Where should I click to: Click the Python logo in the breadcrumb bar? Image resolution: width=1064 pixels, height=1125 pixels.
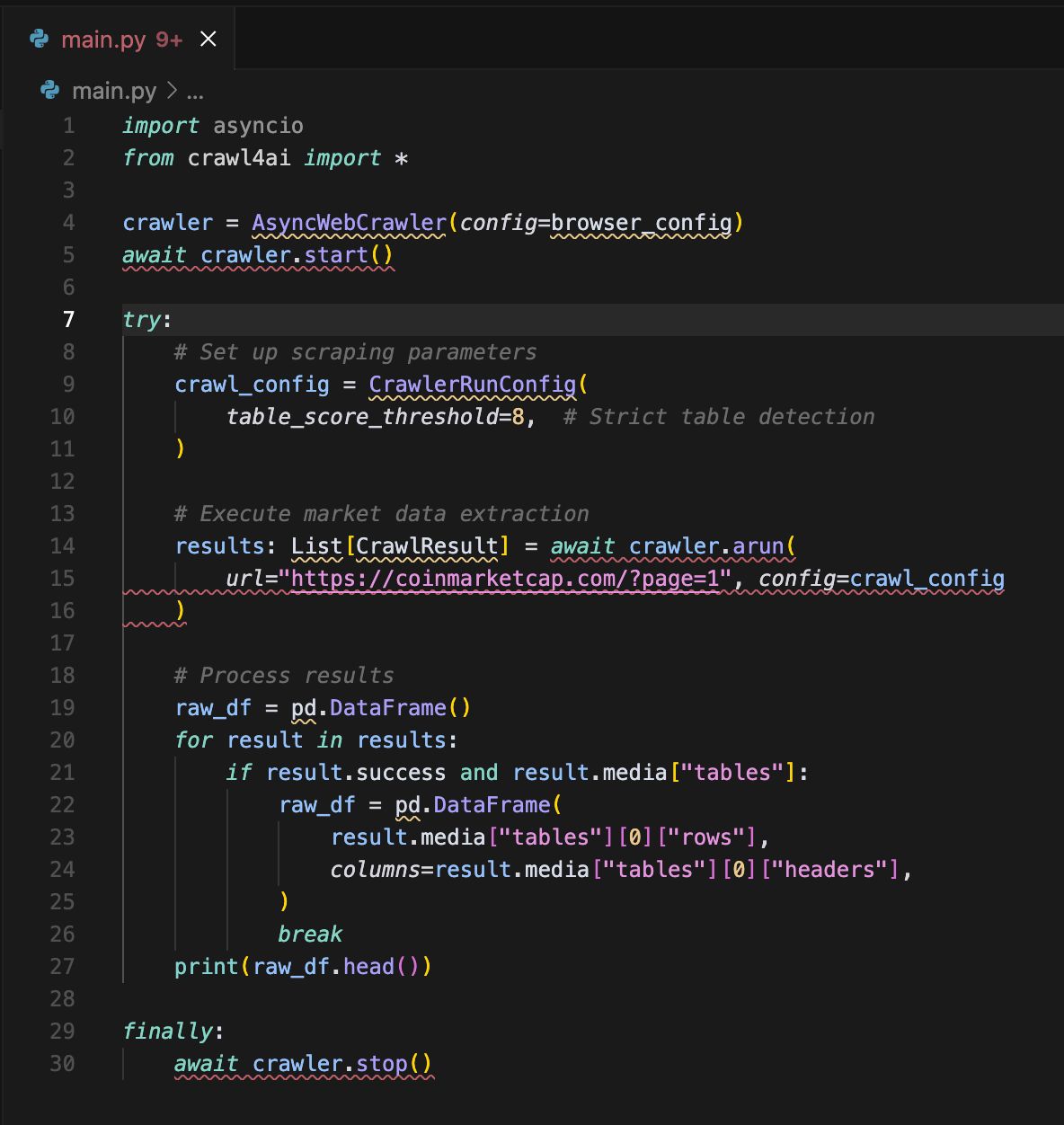pos(50,90)
